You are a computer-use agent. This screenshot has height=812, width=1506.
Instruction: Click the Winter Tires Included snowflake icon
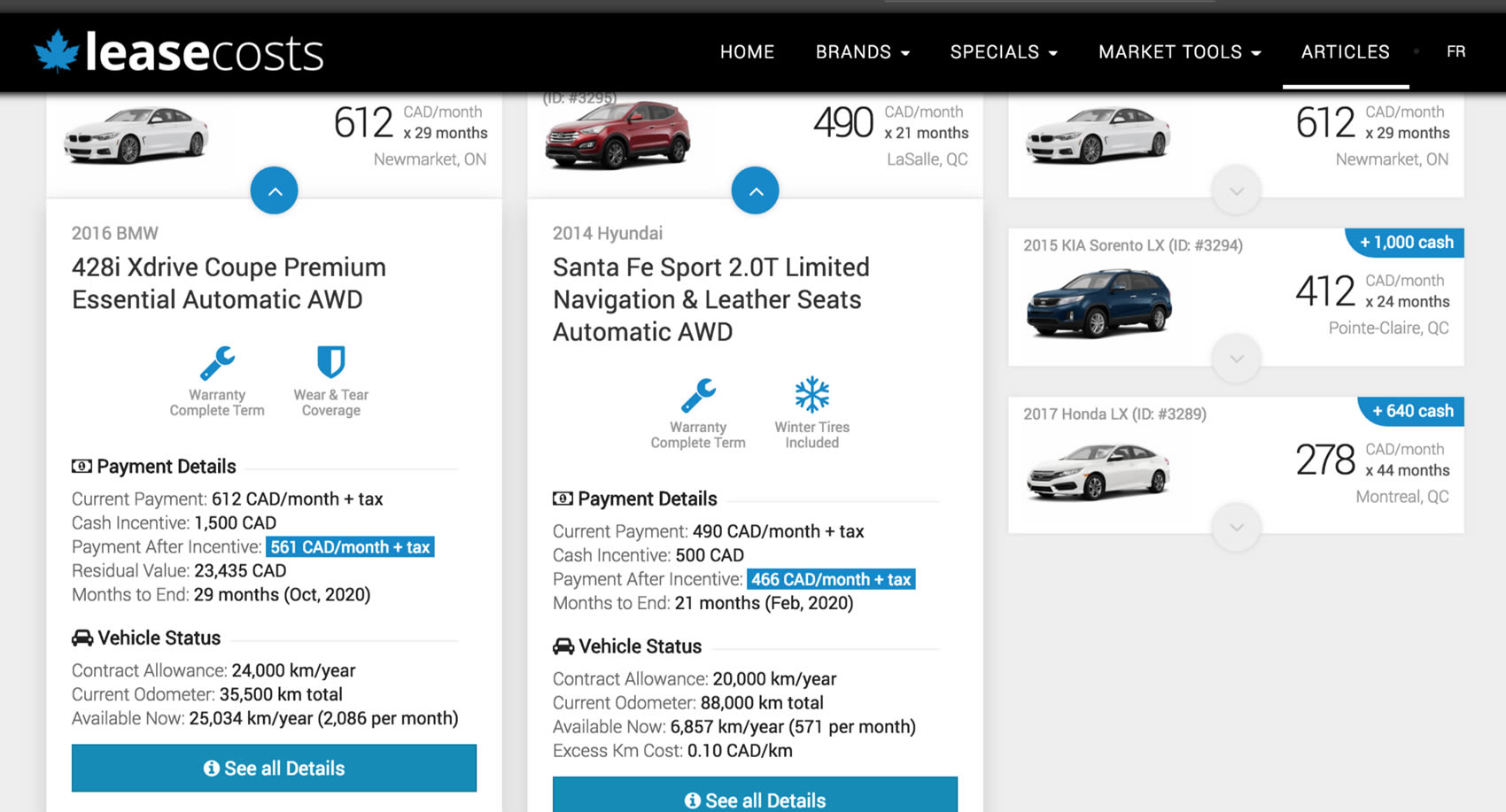point(811,395)
